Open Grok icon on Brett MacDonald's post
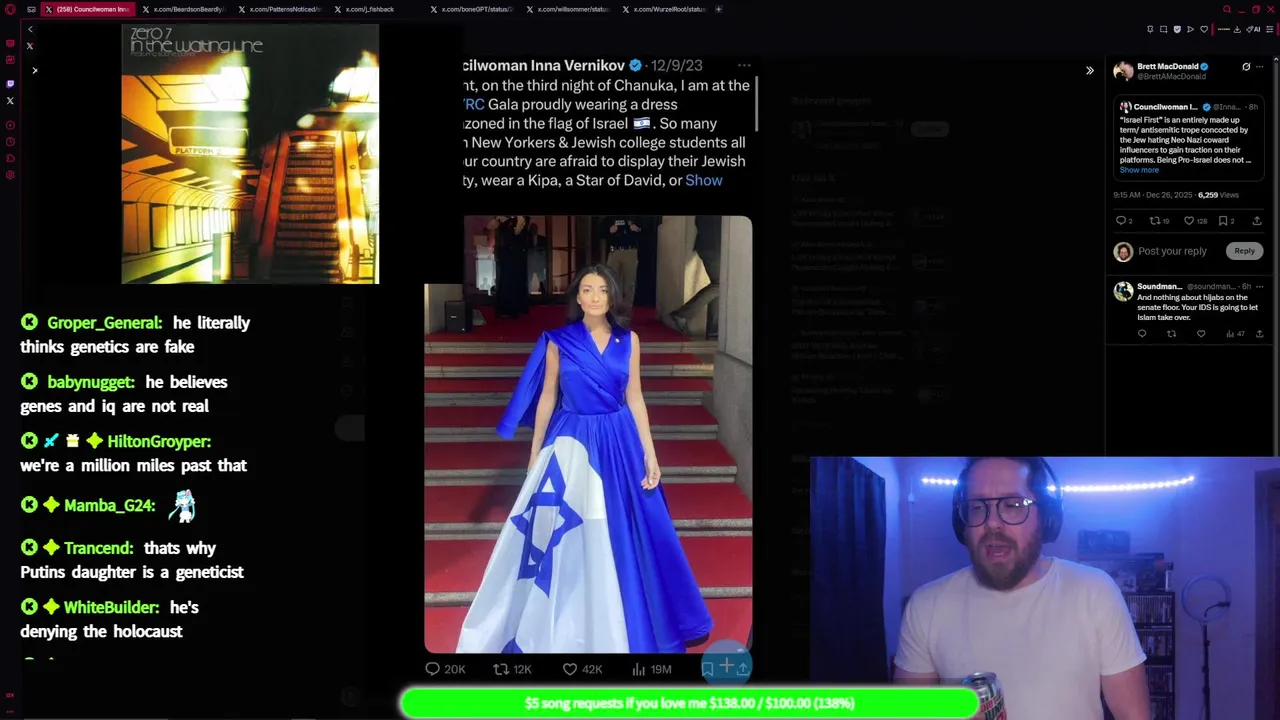1280x720 pixels. pos(1246,67)
